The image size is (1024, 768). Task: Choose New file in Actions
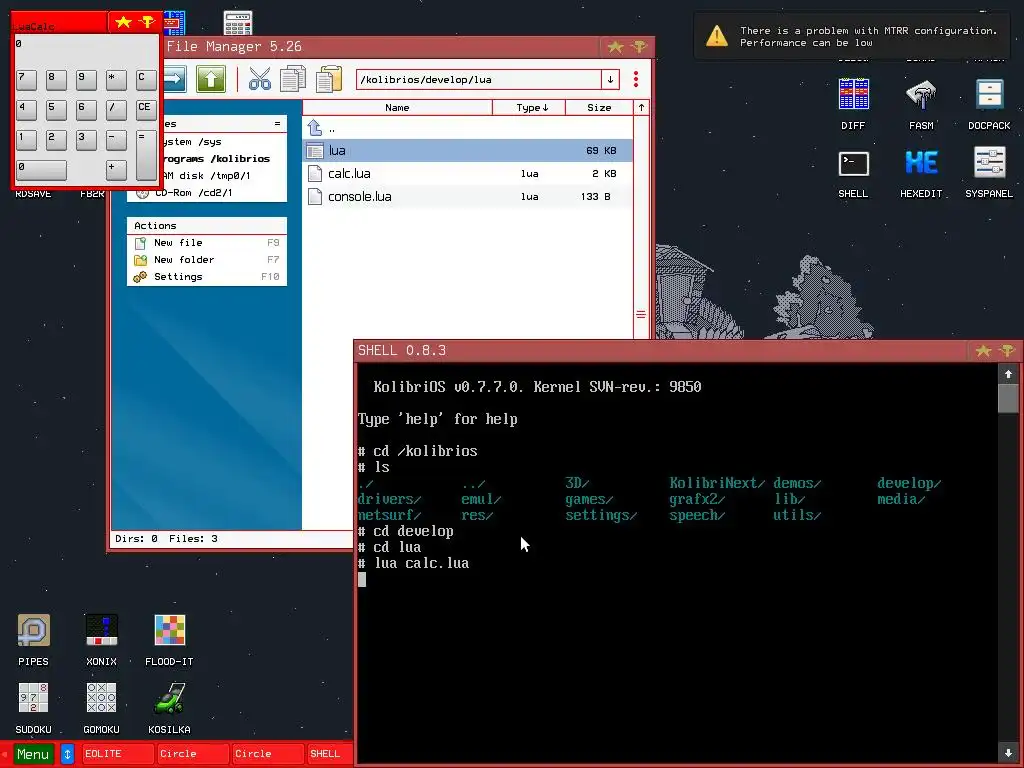point(206,243)
